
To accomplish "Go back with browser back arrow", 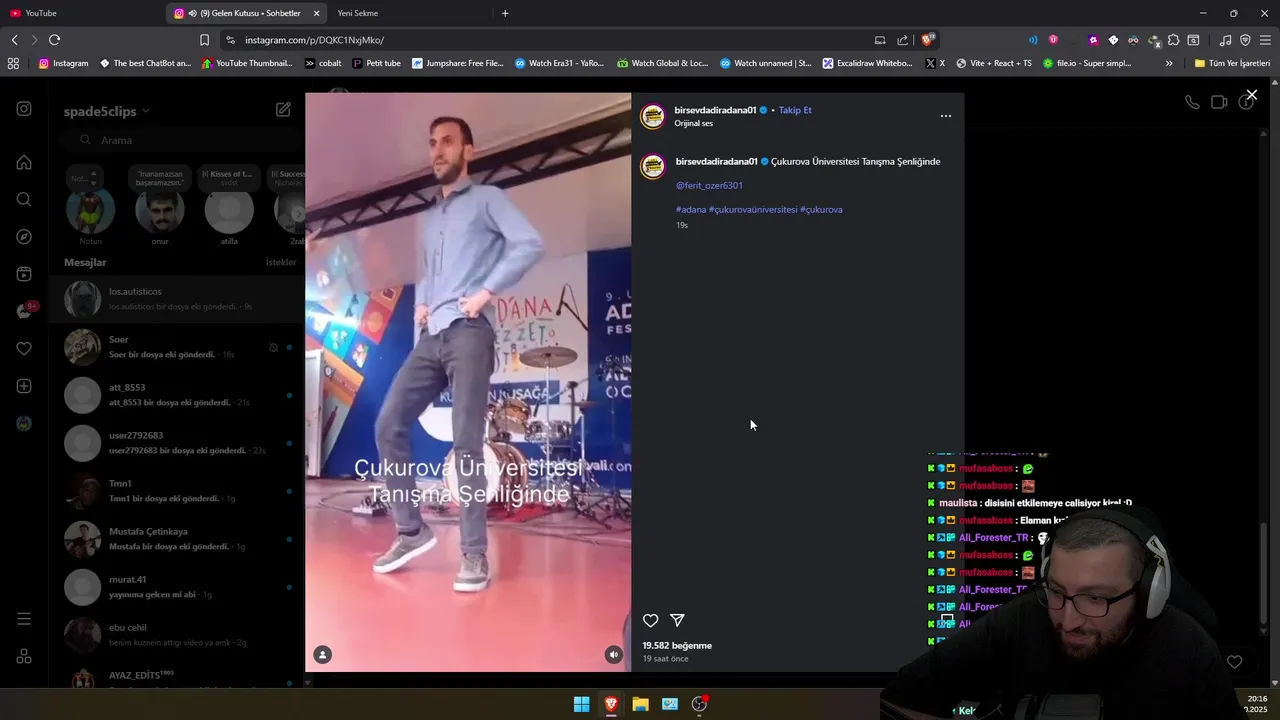I will [14, 40].
